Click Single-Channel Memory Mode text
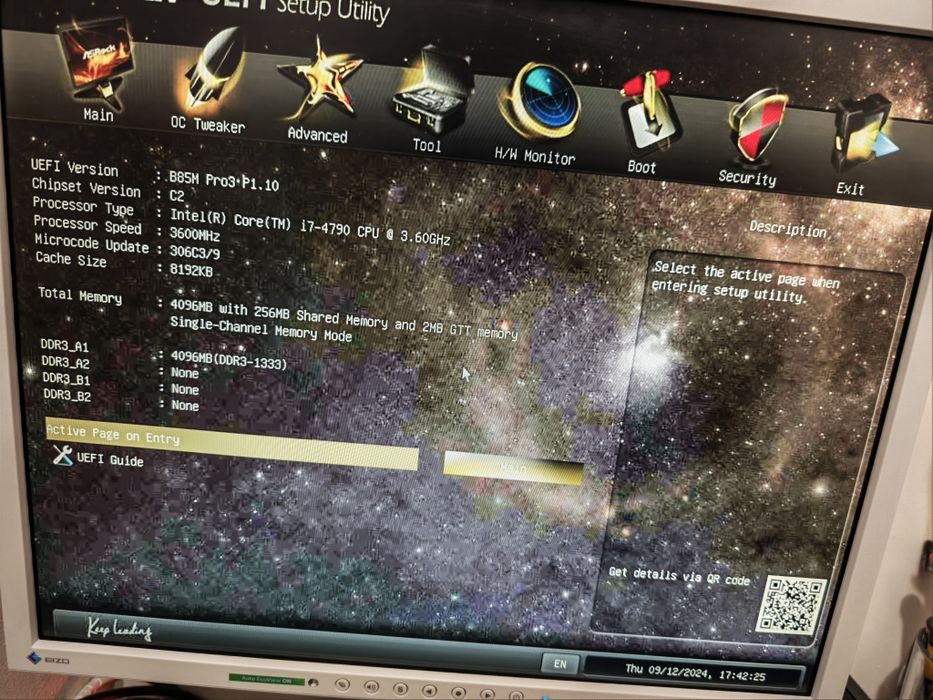The image size is (933, 700). point(261,330)
